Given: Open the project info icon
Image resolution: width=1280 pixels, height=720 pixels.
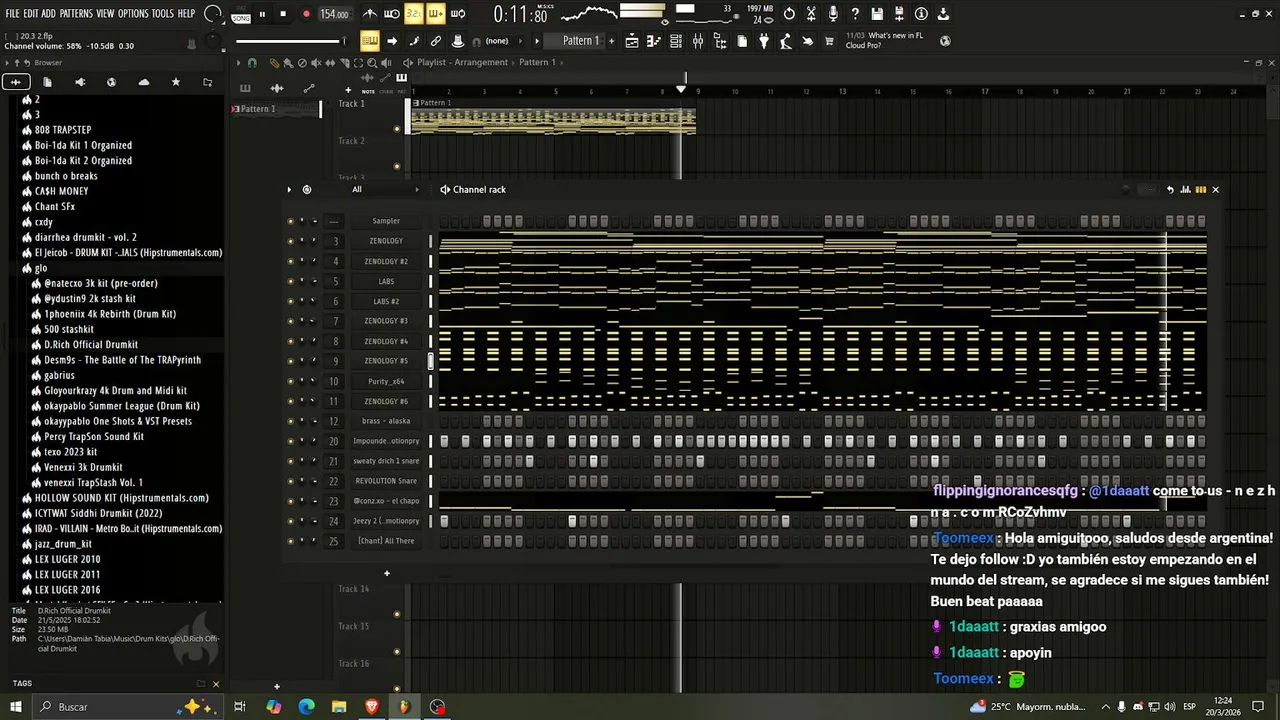Looking at the screenshot, I should tap(921, 14).
